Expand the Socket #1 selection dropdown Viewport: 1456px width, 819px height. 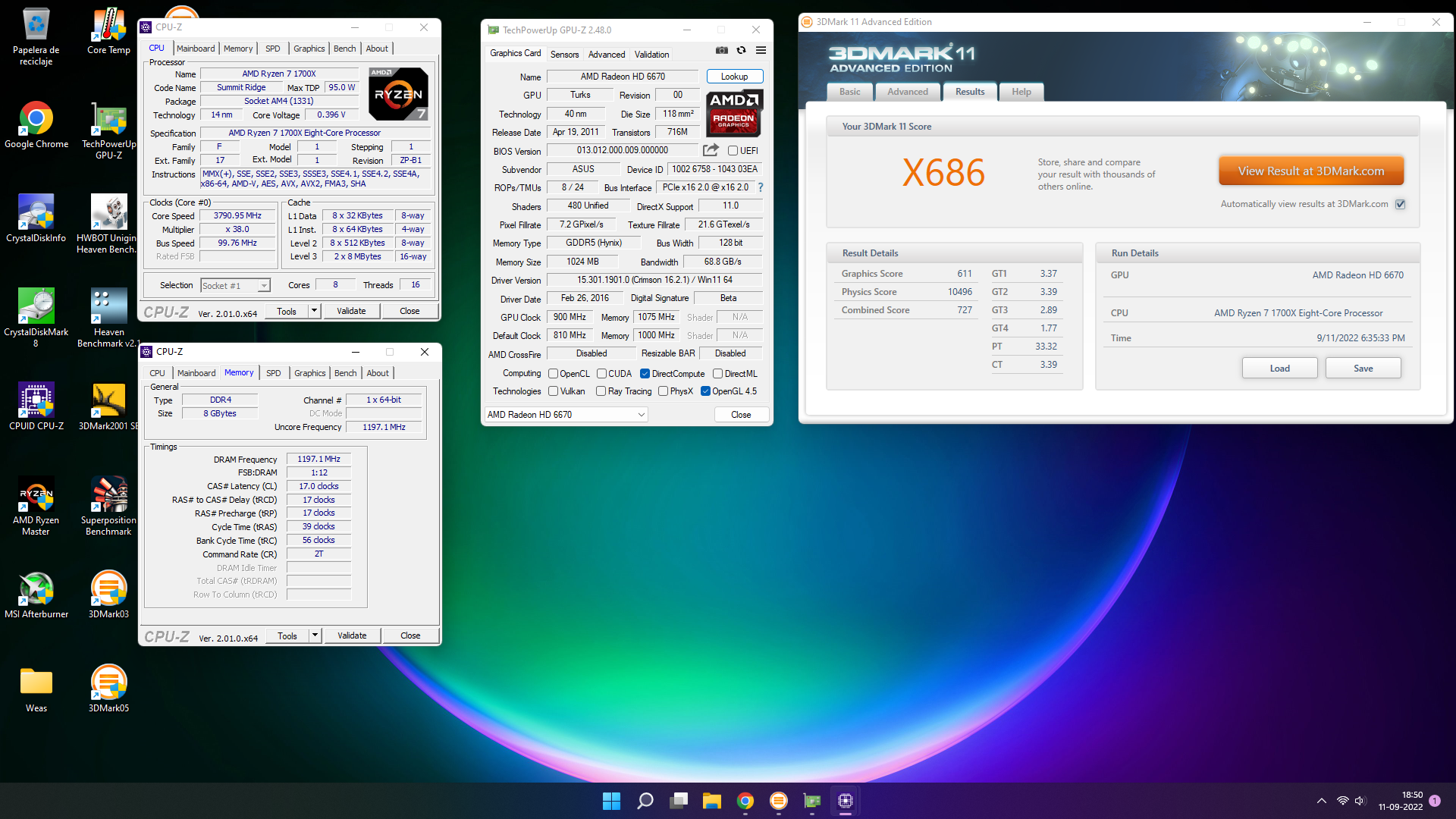point(264,286)
